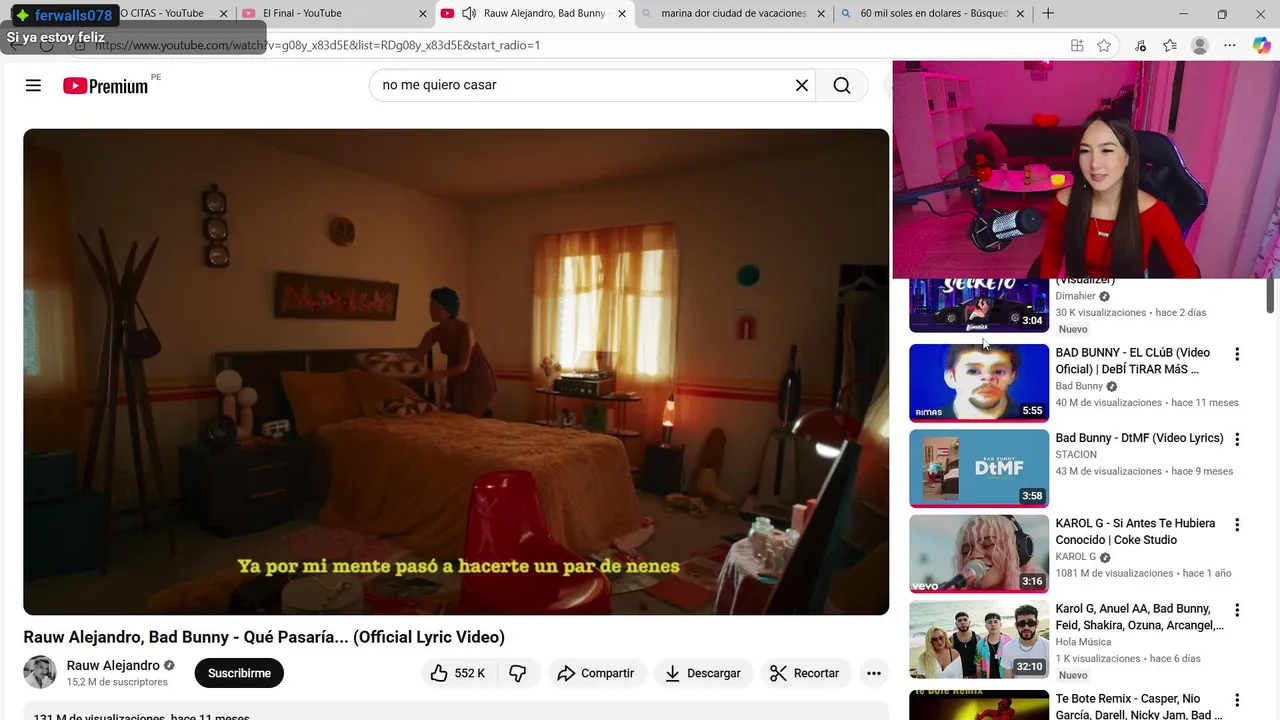
Task: Share the video via Compartir
Action: point(596,673)
